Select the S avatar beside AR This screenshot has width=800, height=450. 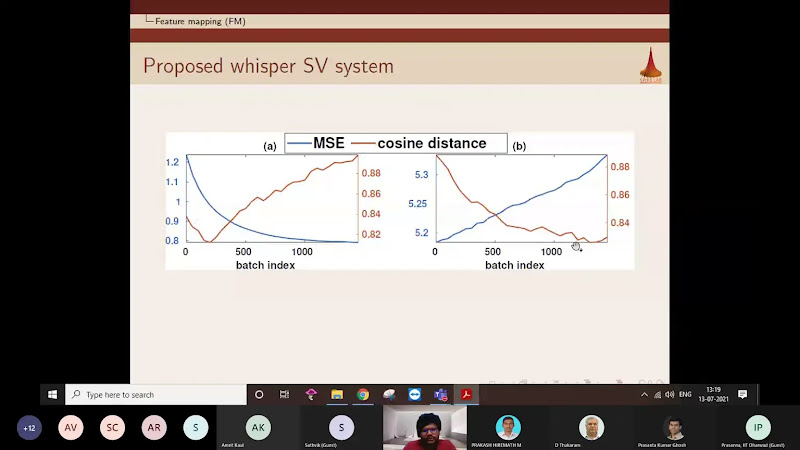pyautogui.click(x=195, y=428)
